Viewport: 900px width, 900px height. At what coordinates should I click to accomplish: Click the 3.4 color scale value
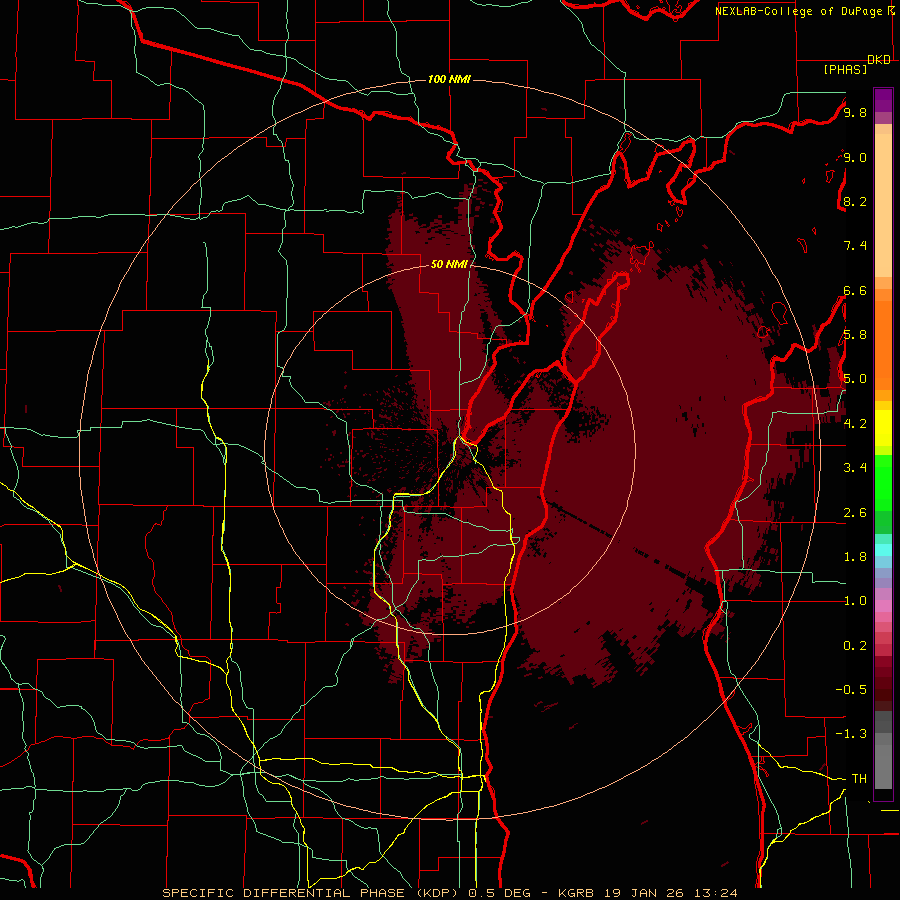point(855,468)
